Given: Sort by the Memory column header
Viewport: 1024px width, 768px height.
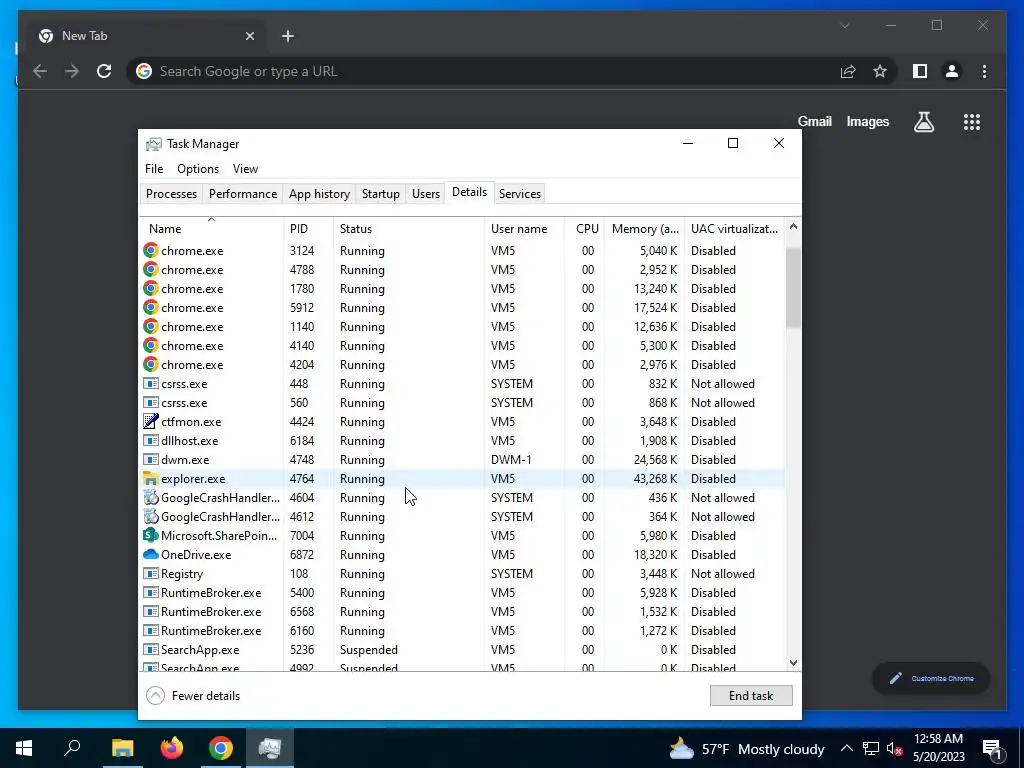Looking at the screenshot, I should coord(645,229).
